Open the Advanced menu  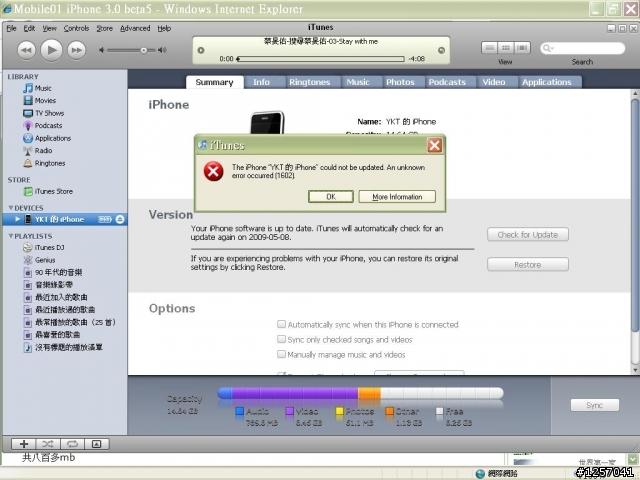135,28
